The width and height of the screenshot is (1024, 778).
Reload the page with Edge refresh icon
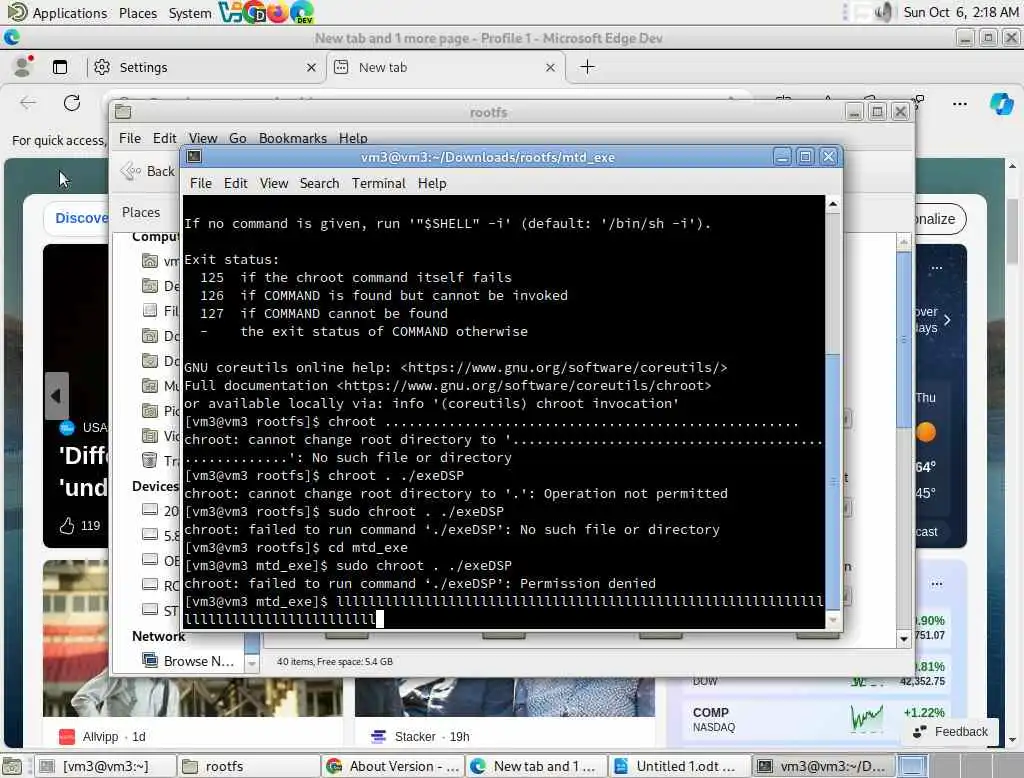(72, 103)
